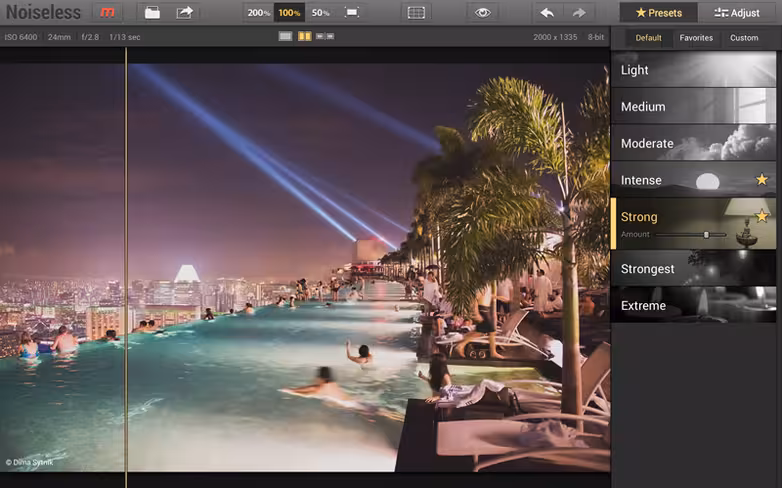782x488 pixels.
Task: Toggle favorite star on Intense preset
Action: (762, 179)
